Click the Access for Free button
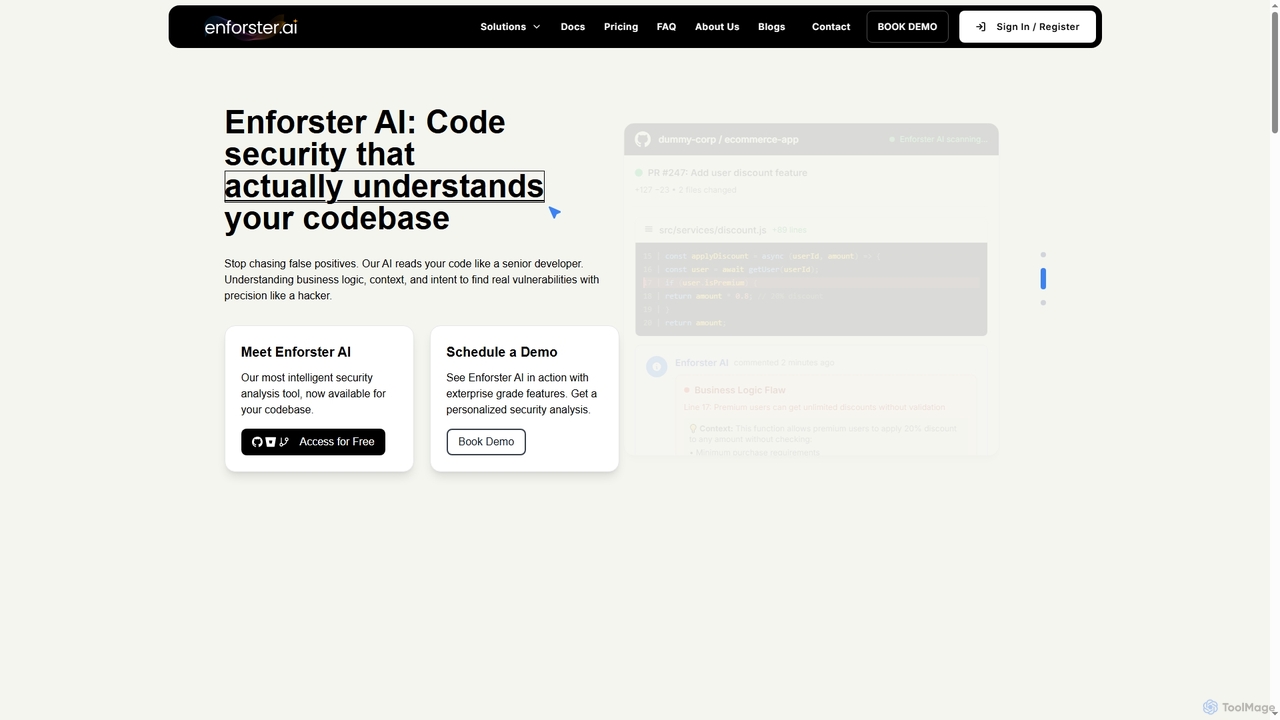Viewport: 1280px width, 720px height. coord(313,442)
